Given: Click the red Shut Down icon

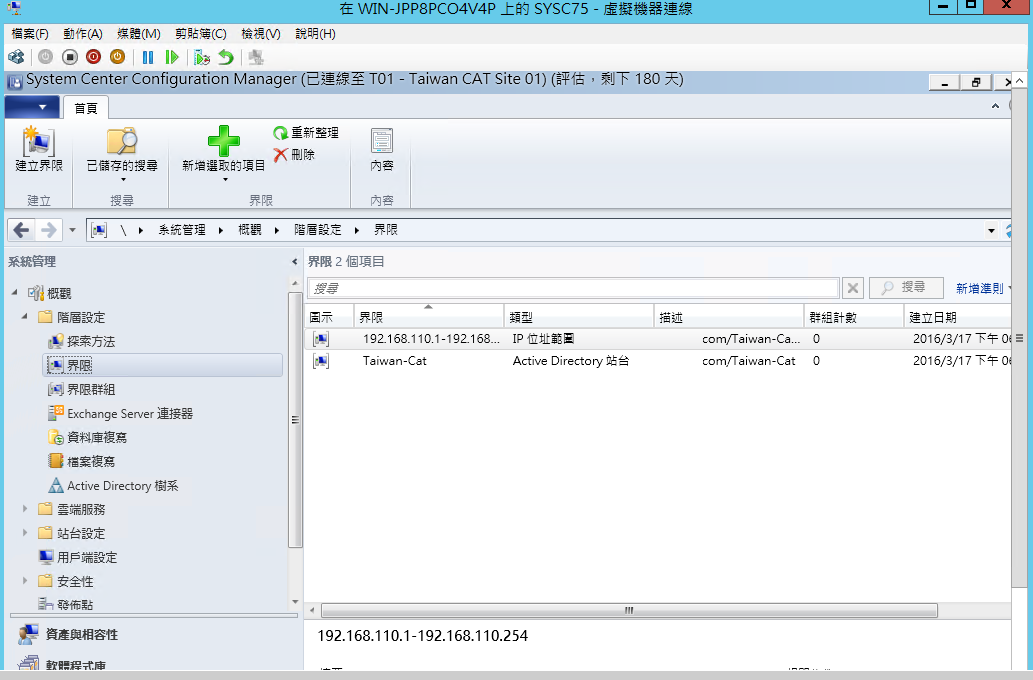Looking at the screenshot, I should (94, 57).
